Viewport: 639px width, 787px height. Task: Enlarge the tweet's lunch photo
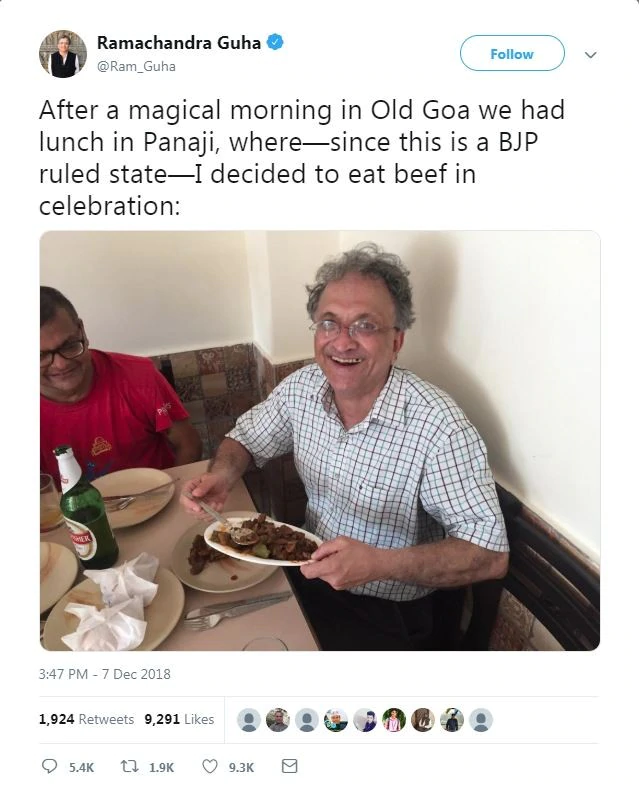click(x=320, y=441)
